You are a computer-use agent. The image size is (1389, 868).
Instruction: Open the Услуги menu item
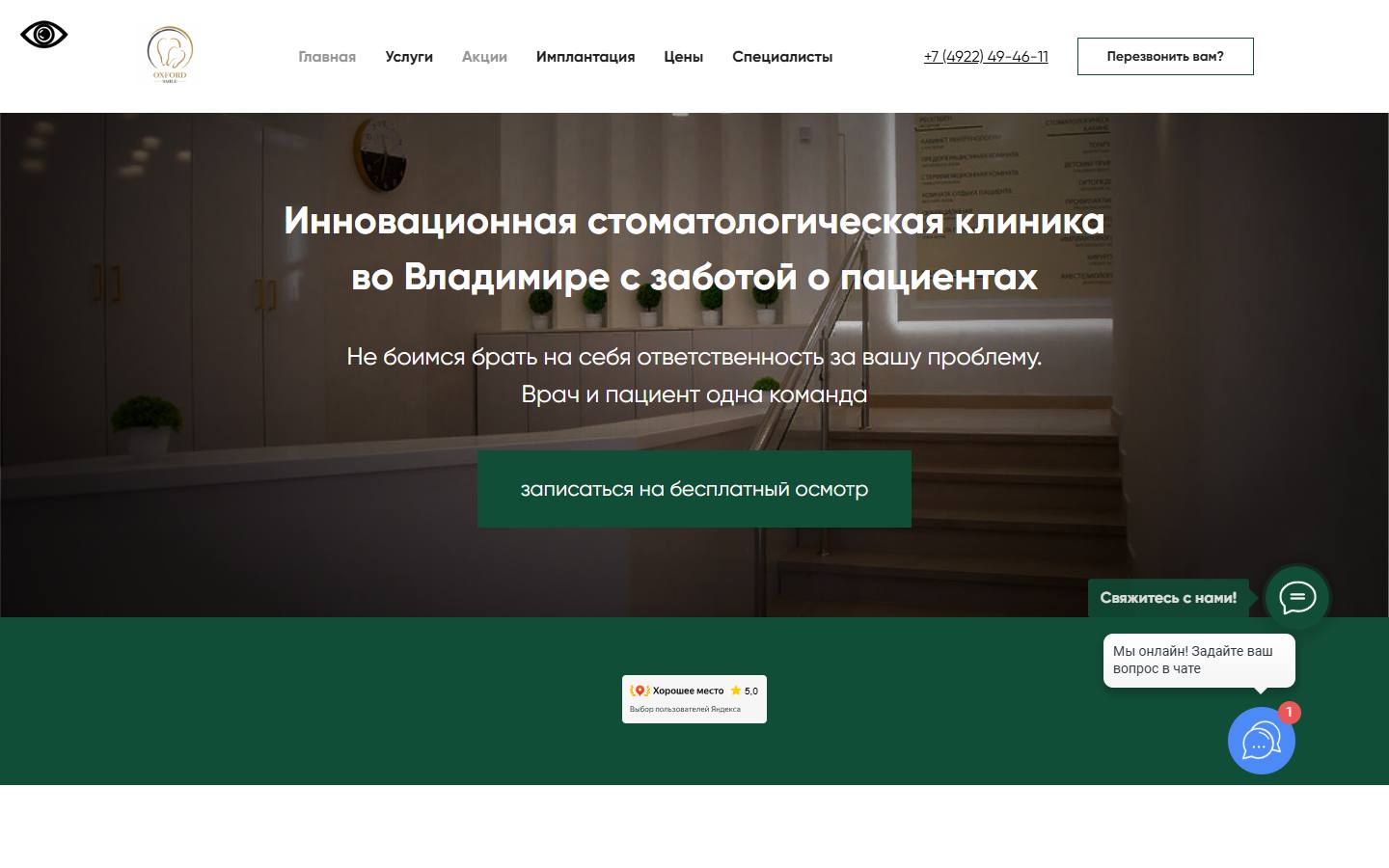[x=409, y=57]
